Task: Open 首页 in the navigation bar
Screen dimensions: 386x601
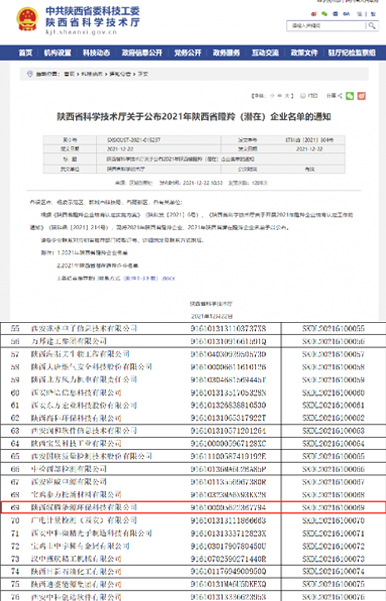Action: coord(26,53)
